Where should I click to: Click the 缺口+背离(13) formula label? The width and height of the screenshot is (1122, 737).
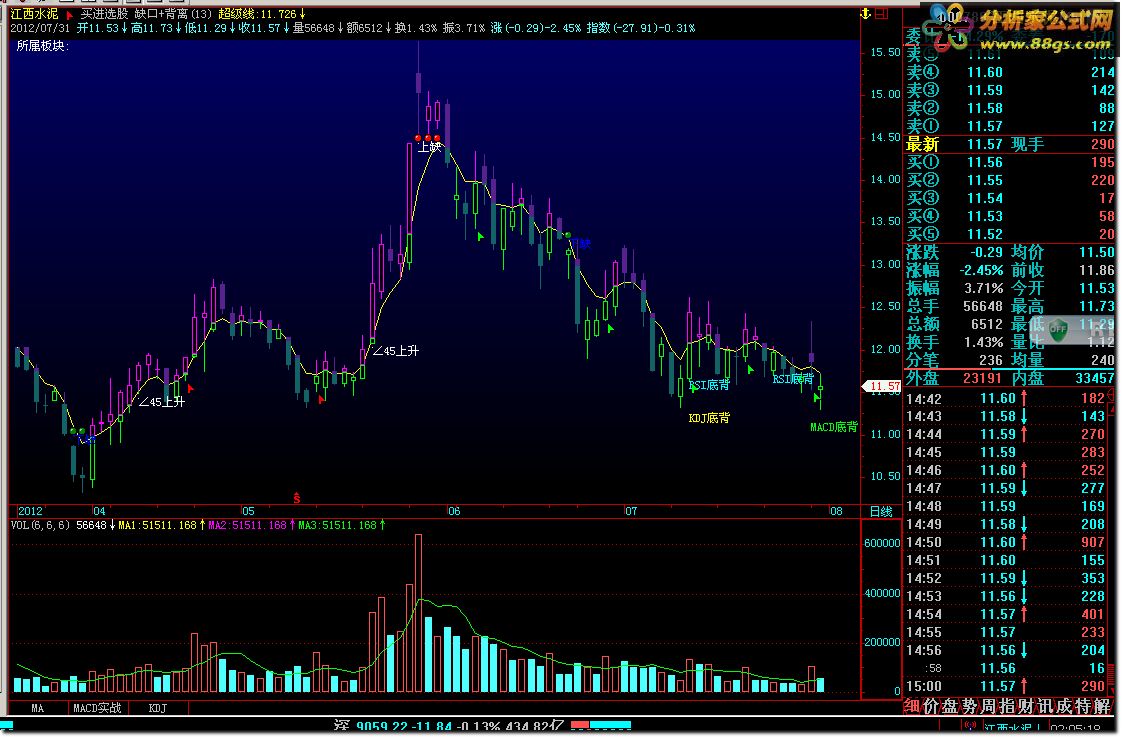pyautogui.click(x=174, y=14)
